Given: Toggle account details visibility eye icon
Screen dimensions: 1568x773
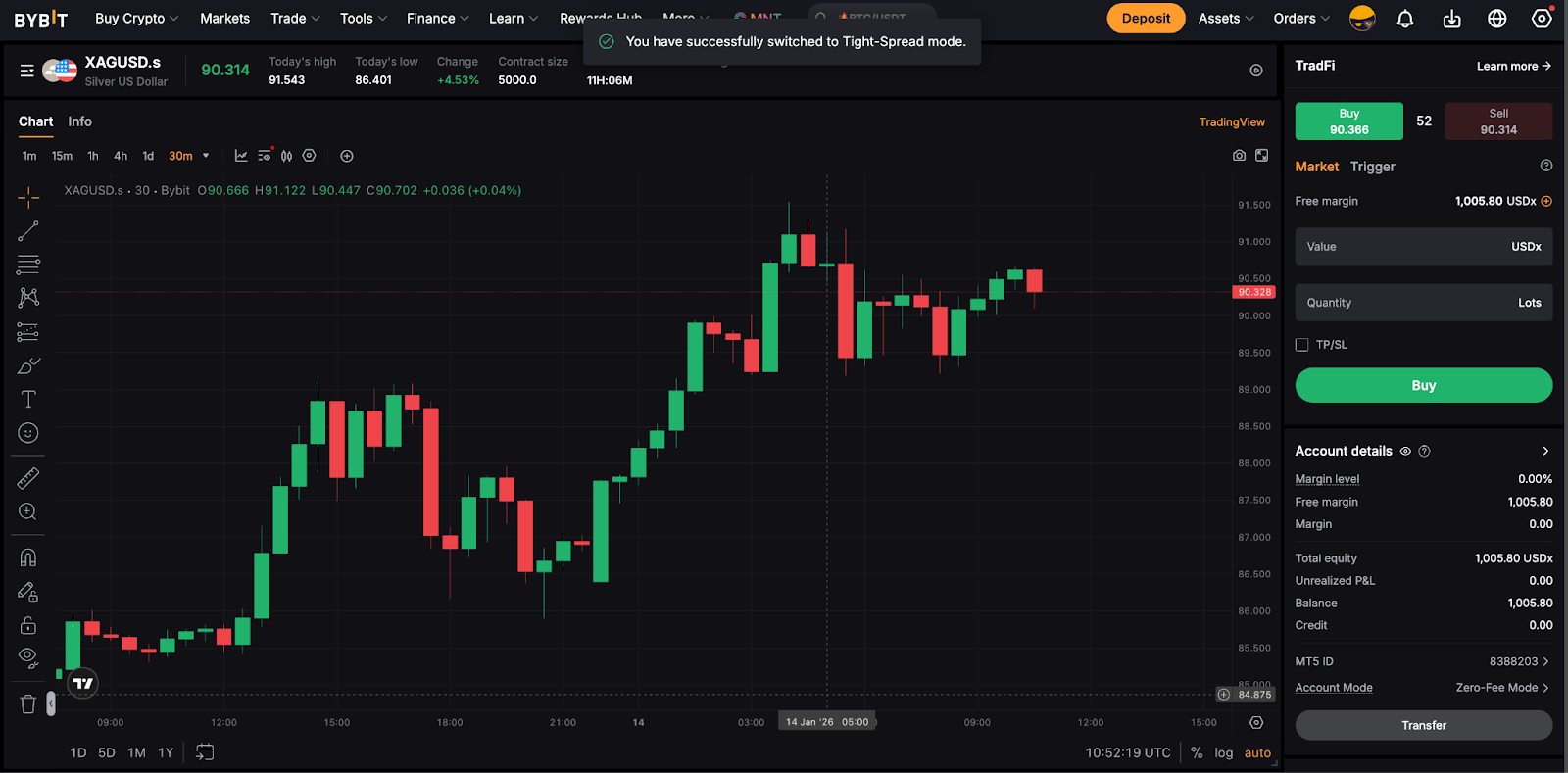Looking at the screenshot, I should [x=1405, y=452].
